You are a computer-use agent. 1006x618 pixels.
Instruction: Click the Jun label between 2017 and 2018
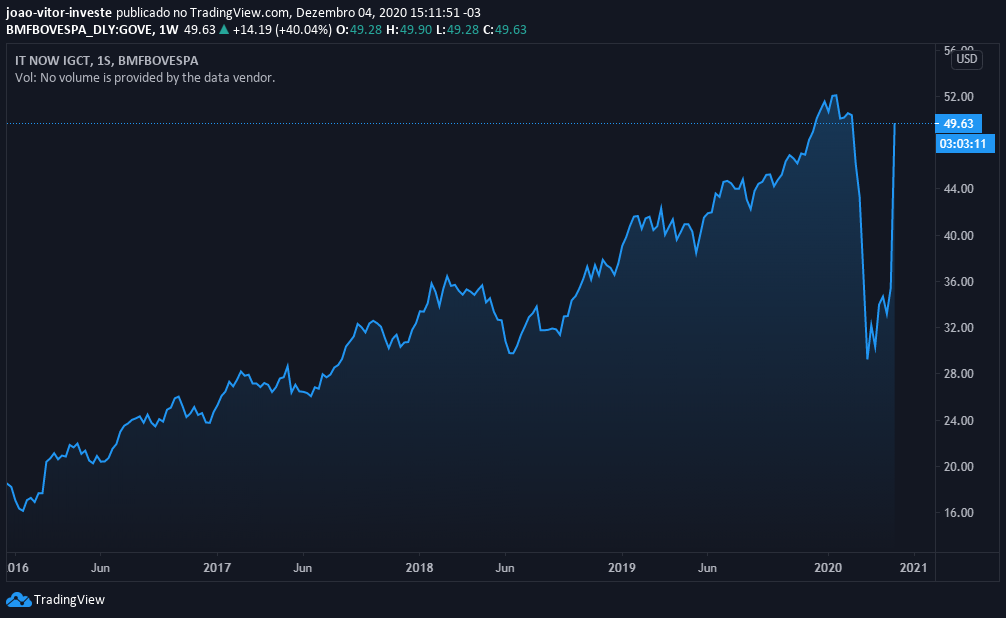click(x=302, y=568)
